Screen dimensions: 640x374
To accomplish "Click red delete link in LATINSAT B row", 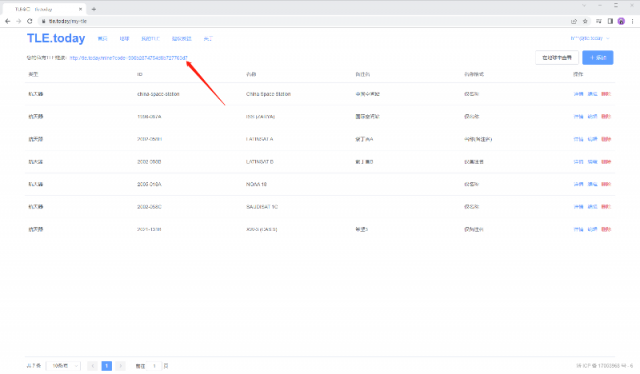I will tap(606, 162).
